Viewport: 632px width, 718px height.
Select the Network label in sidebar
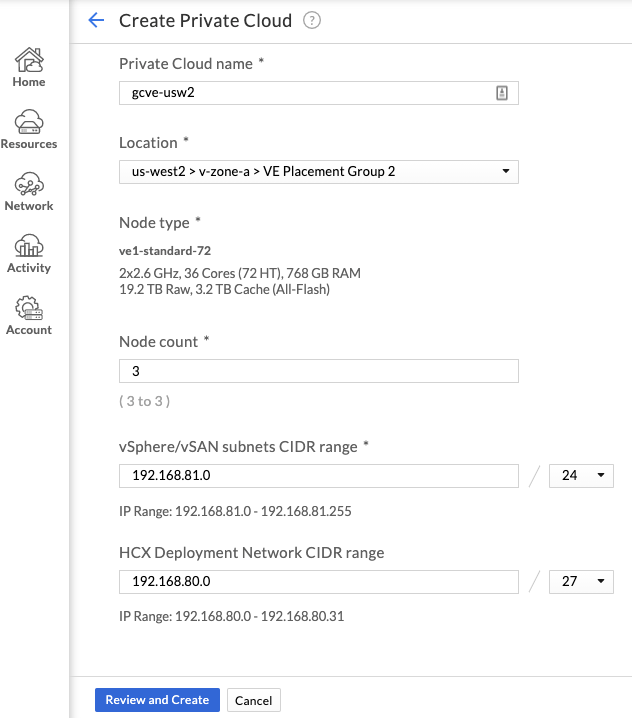pos(29,206)
